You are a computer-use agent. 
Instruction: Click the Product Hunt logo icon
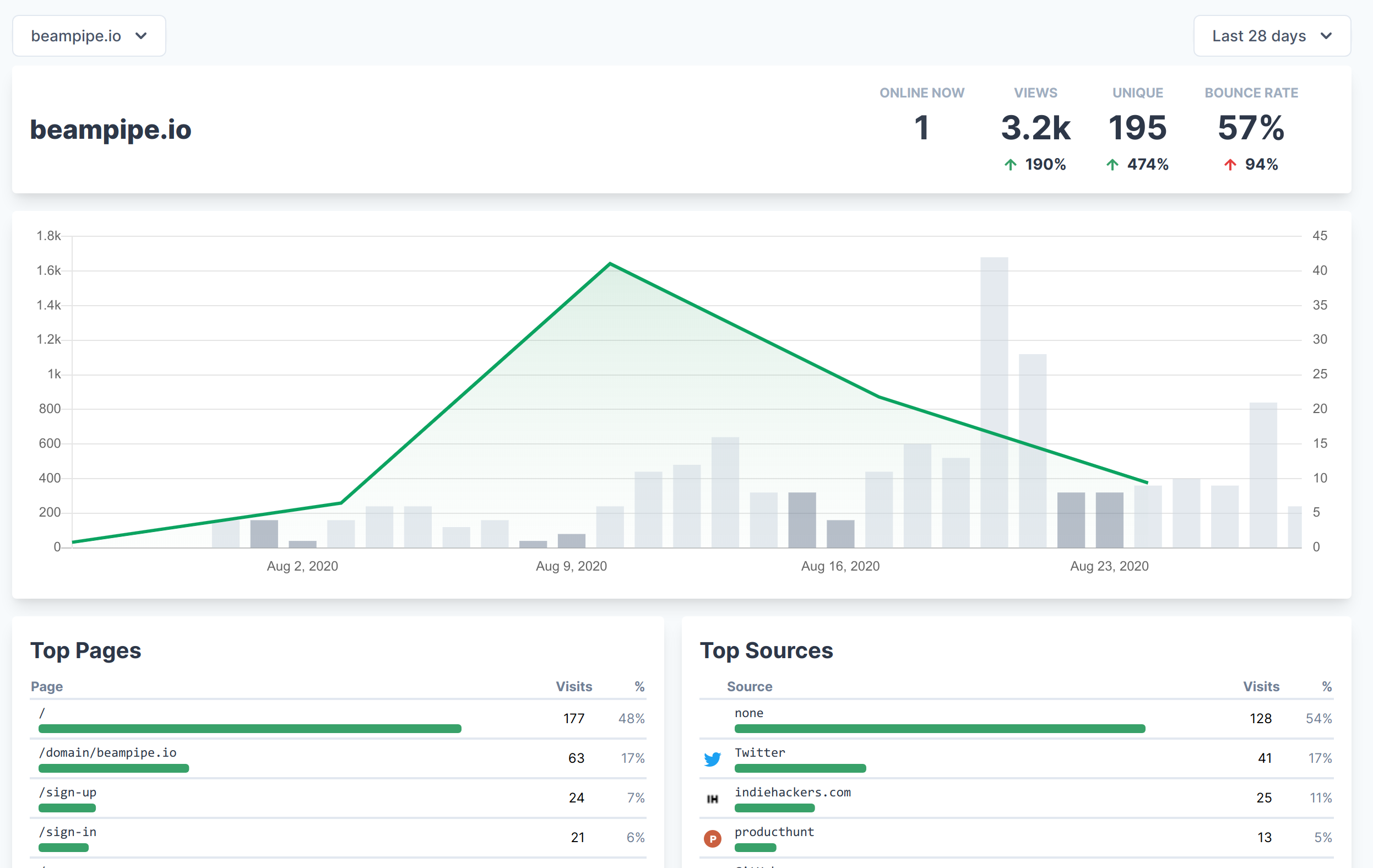point(712,838)
